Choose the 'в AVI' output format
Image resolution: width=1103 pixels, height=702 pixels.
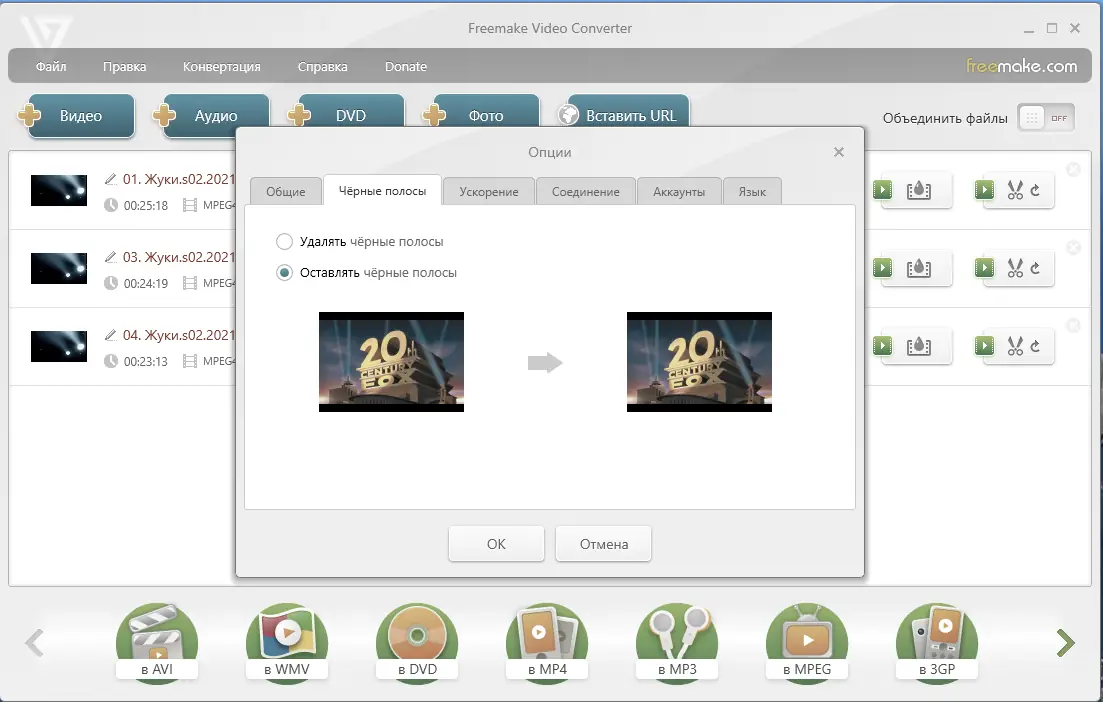[157, 642]
